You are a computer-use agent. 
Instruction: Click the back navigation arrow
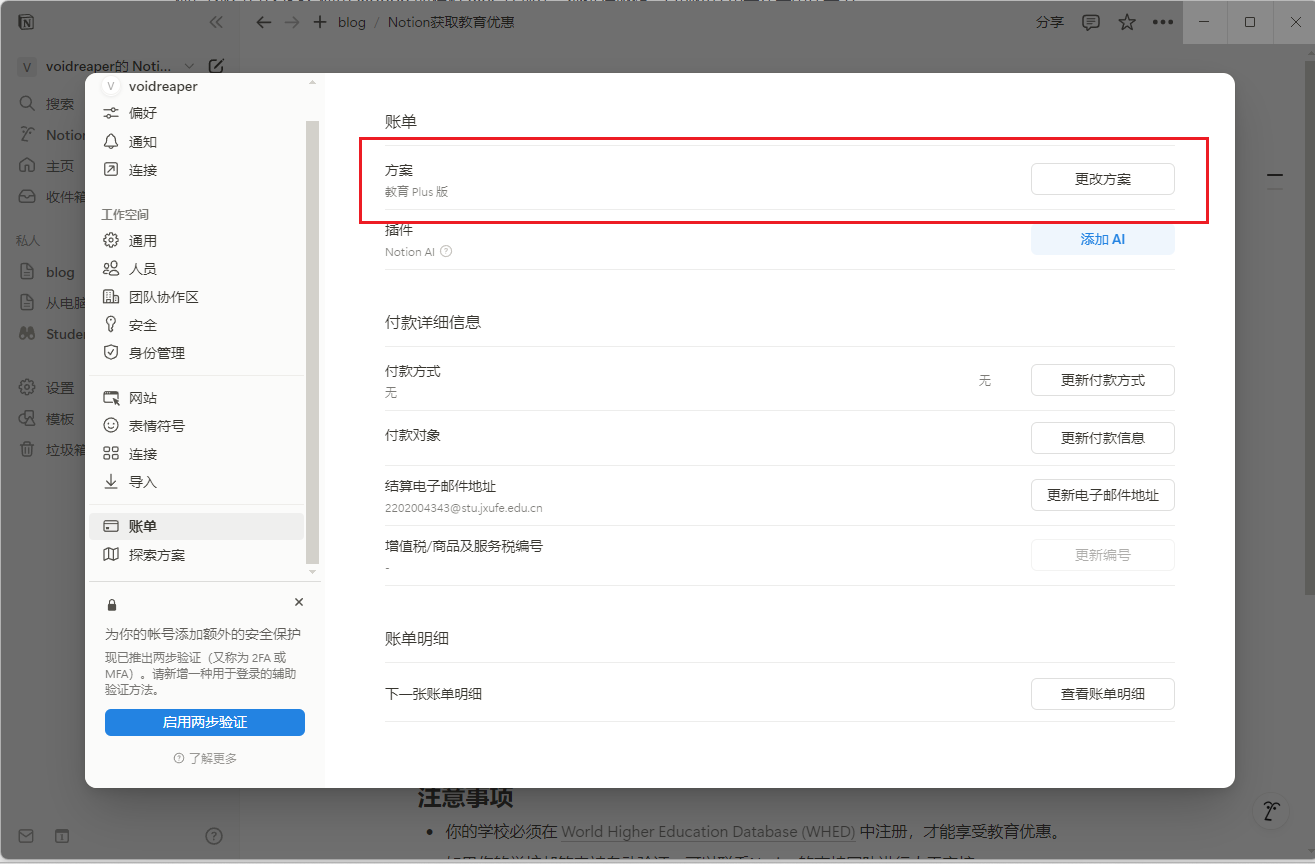264,22
